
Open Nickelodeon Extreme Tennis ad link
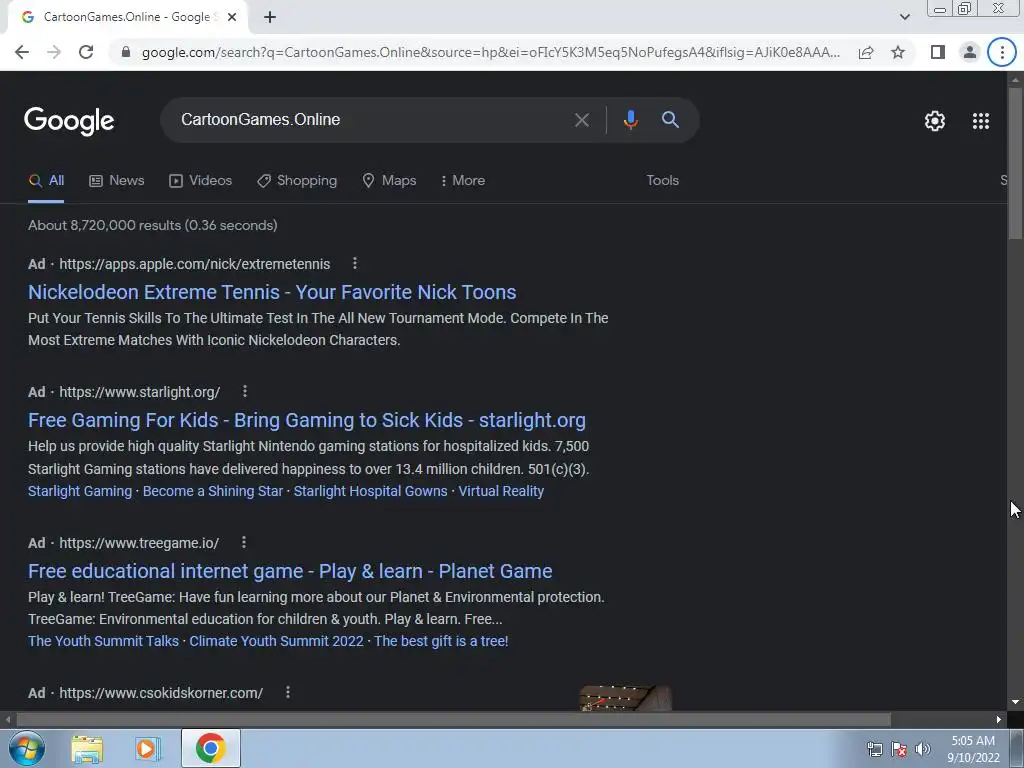point(272,292)
